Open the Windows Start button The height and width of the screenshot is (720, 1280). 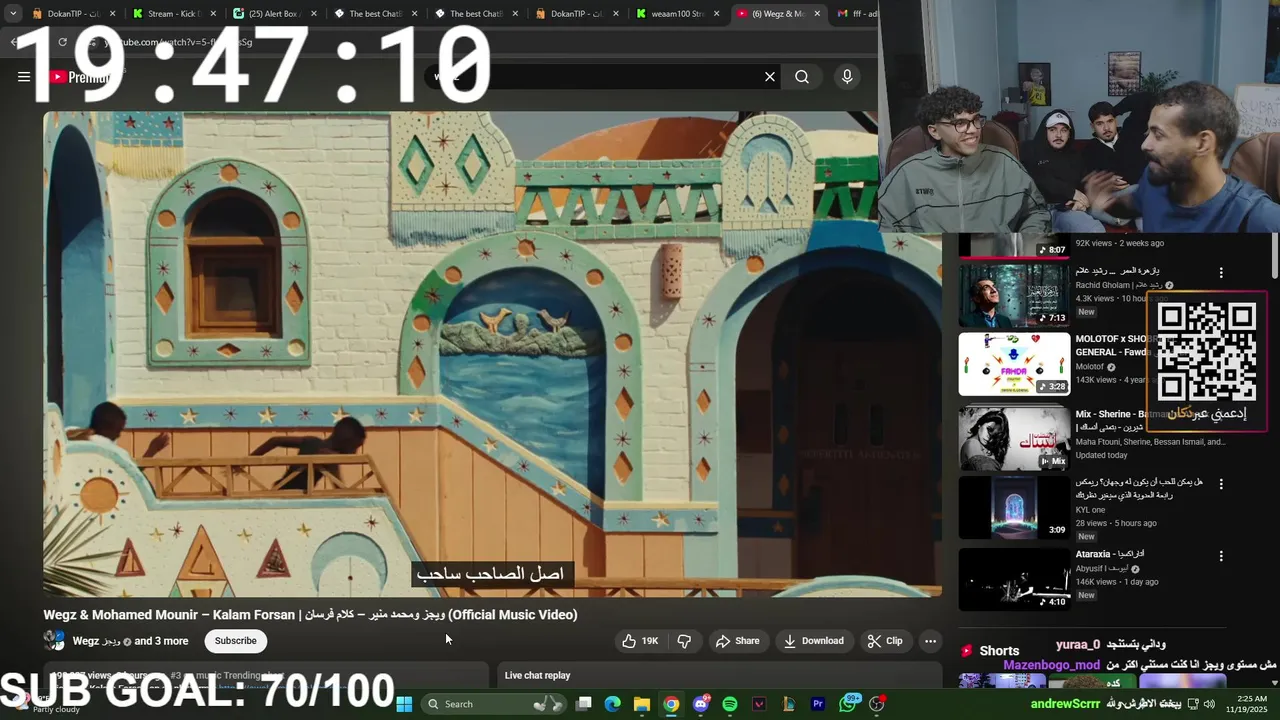click(404, 704)
